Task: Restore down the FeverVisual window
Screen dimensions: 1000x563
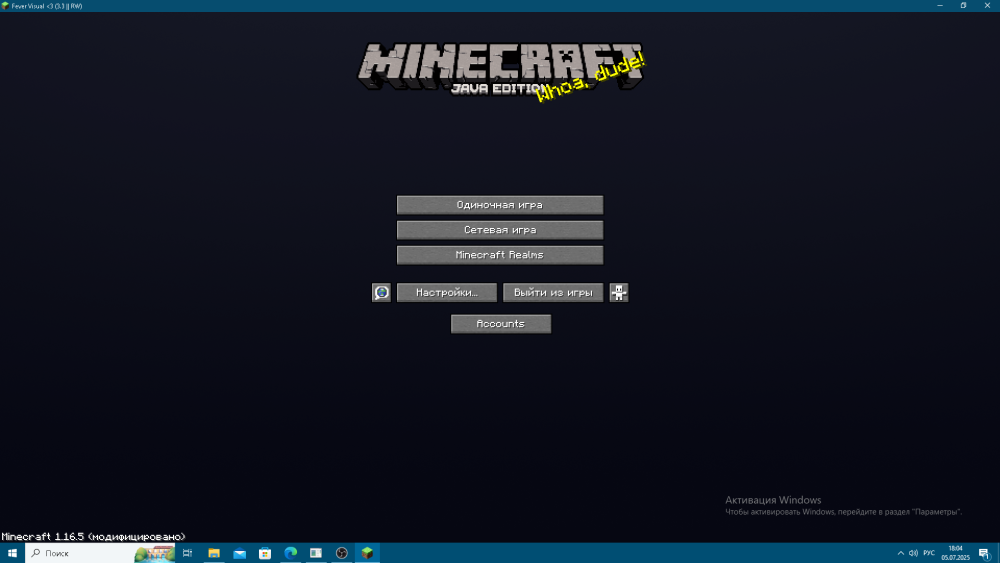Action: 963,6
